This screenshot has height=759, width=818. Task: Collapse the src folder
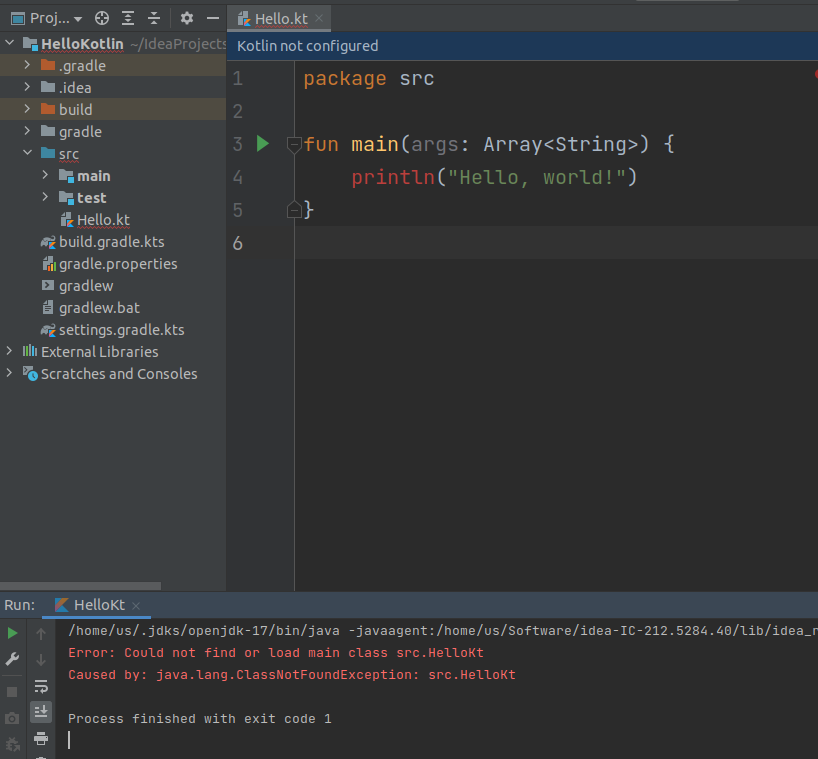pyautogui.click(x=28, y=153)
